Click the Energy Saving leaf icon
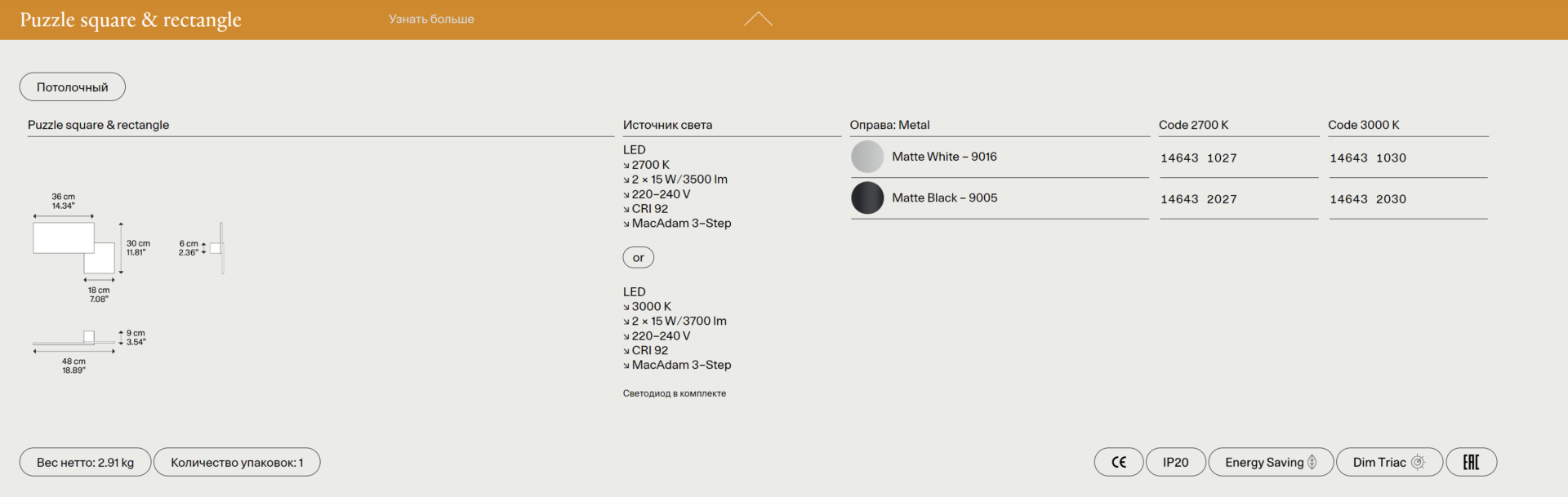This screenshot has height=497, width=1568. (1312, 462)
